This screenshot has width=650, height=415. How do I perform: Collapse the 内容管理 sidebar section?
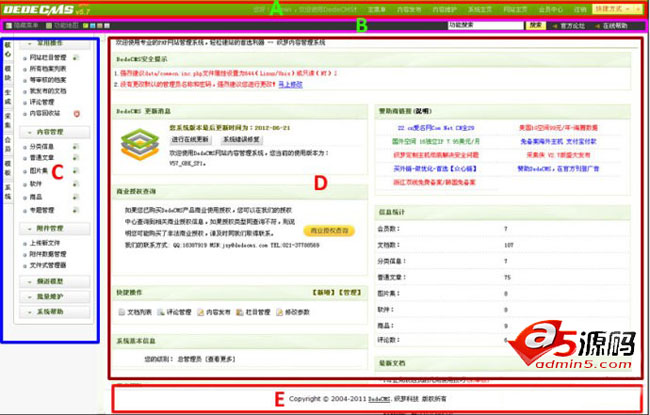(x=54, y=132)
